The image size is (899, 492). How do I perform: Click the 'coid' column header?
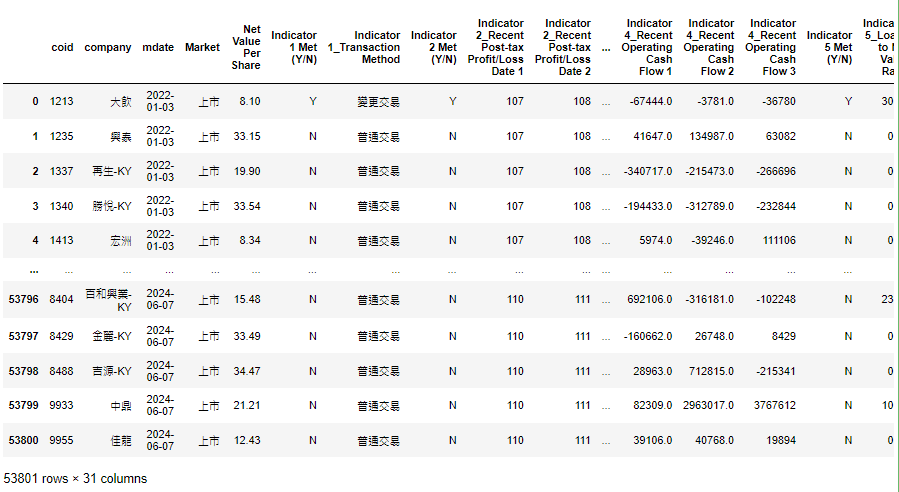click(62, 47)
